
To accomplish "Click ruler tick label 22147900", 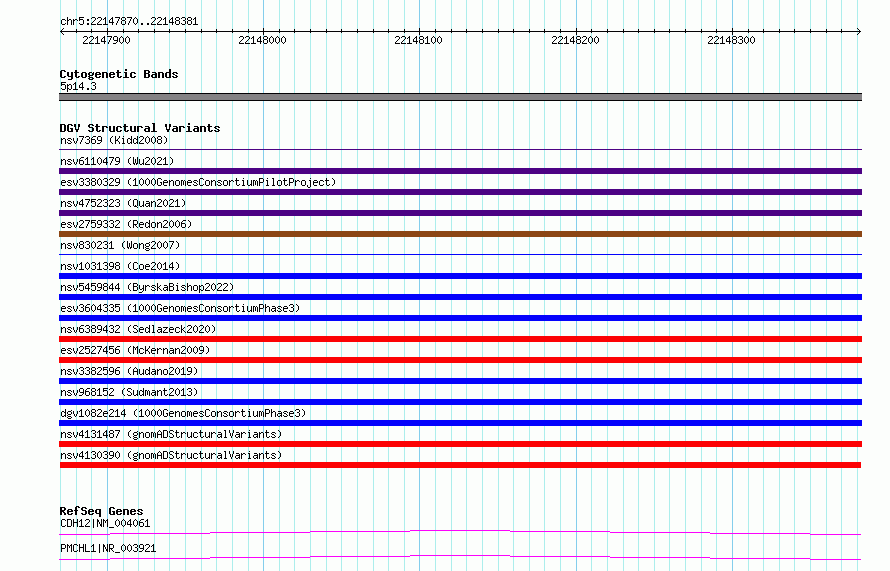I will (106, 40).
